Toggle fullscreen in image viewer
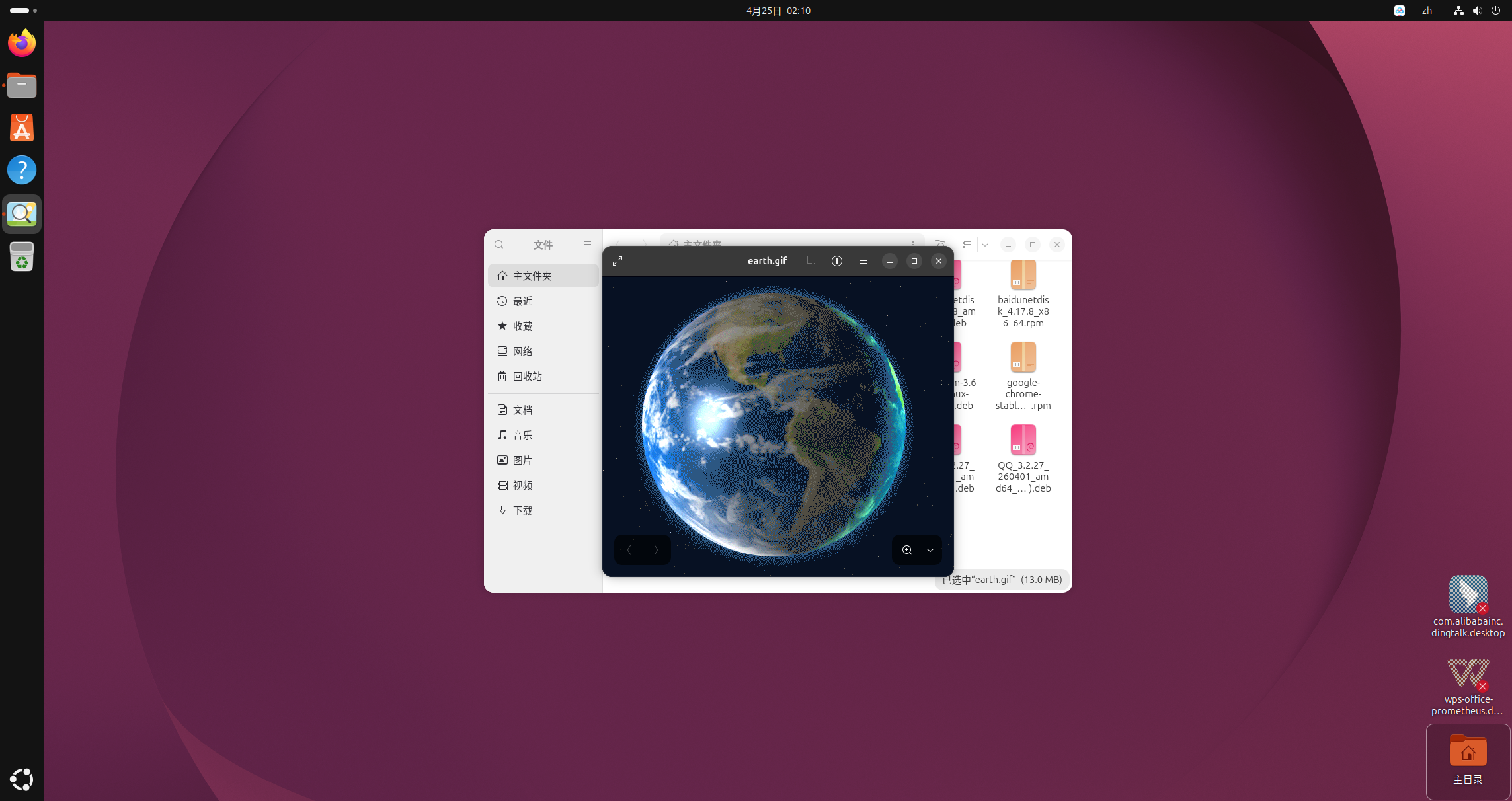Screen dimensions: 1512x801 pyautogui.click(x=617, y=261)
